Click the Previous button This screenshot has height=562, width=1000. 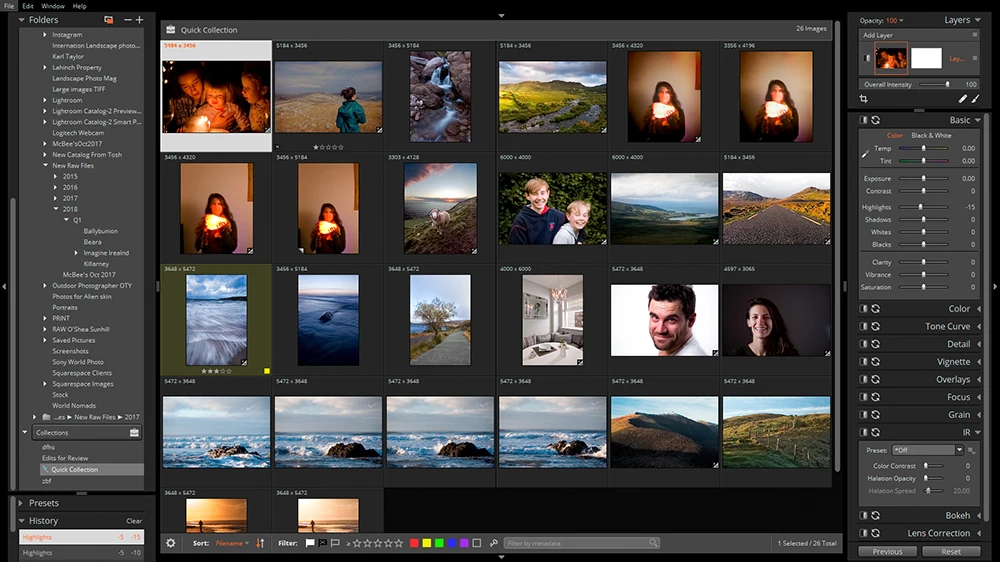887,552
